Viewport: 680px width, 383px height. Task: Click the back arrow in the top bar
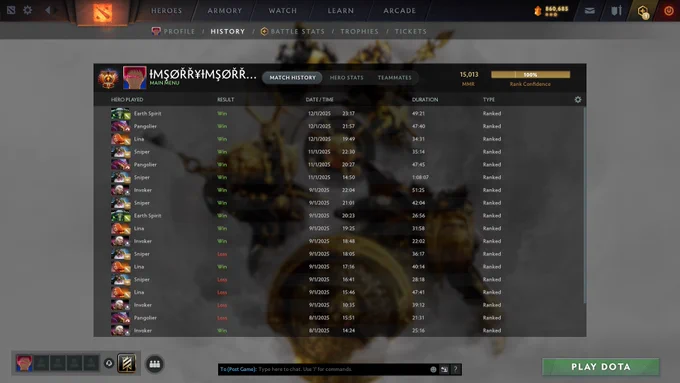click(48, 10)
